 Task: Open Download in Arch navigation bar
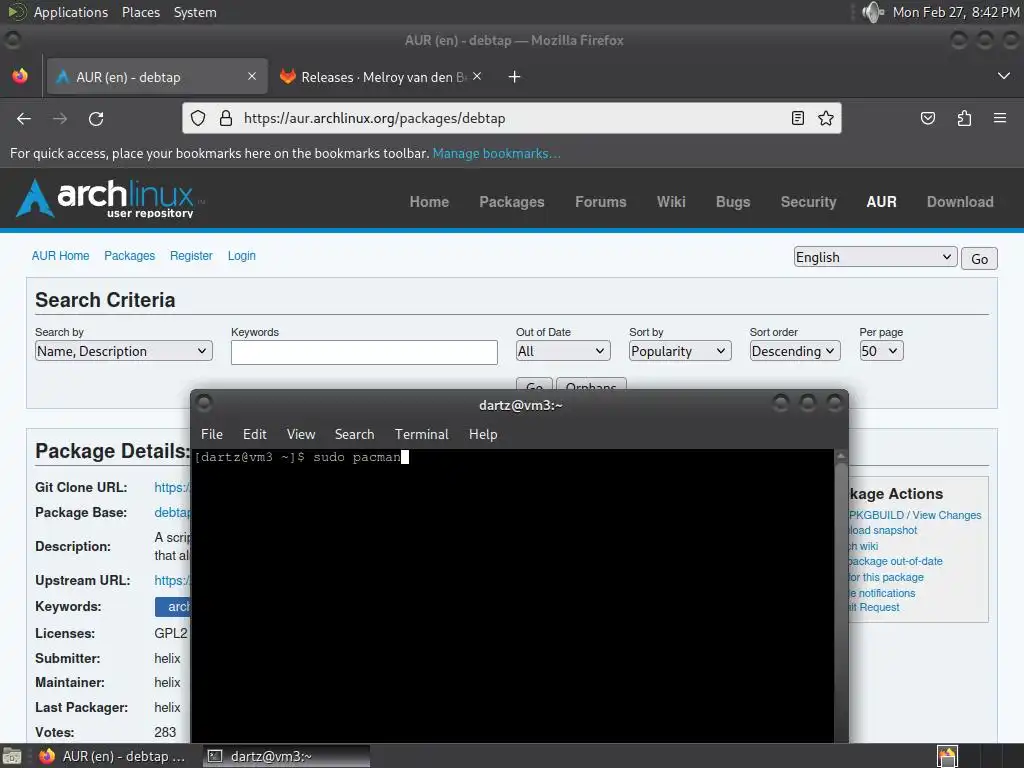(x=960, y=202)
